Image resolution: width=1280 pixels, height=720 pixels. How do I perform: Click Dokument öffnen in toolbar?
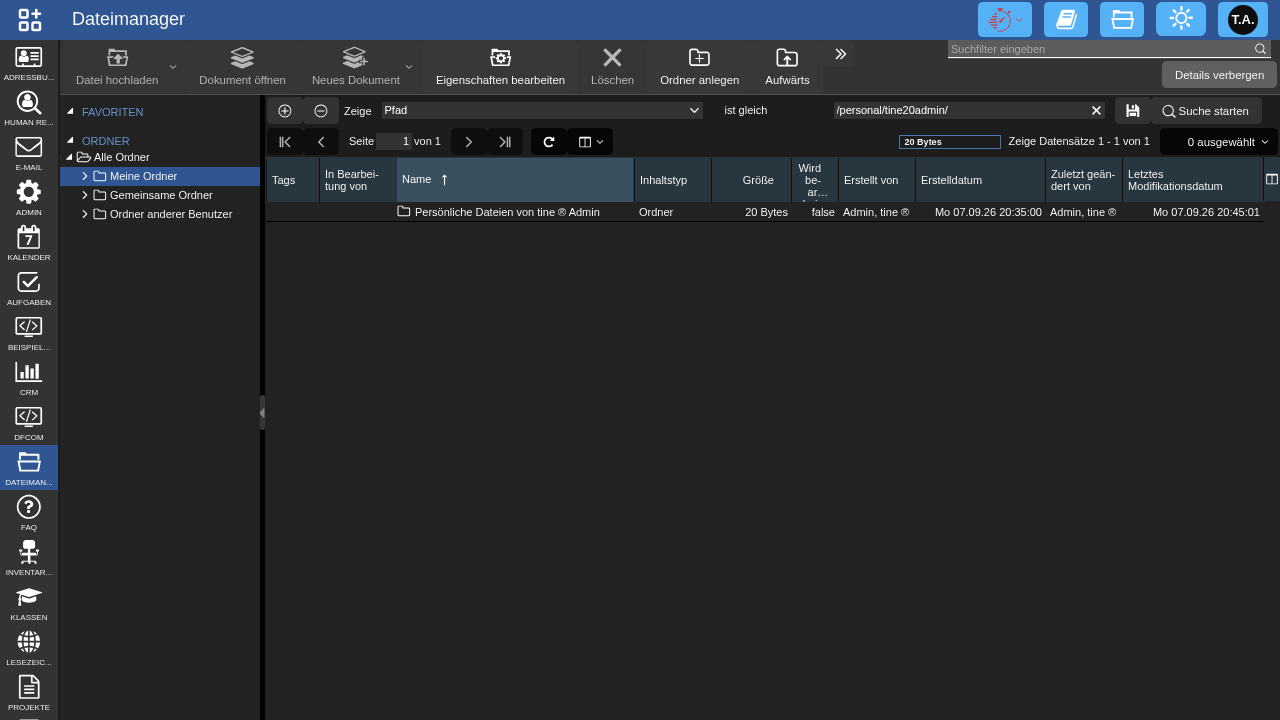click(x=242, y=67)
